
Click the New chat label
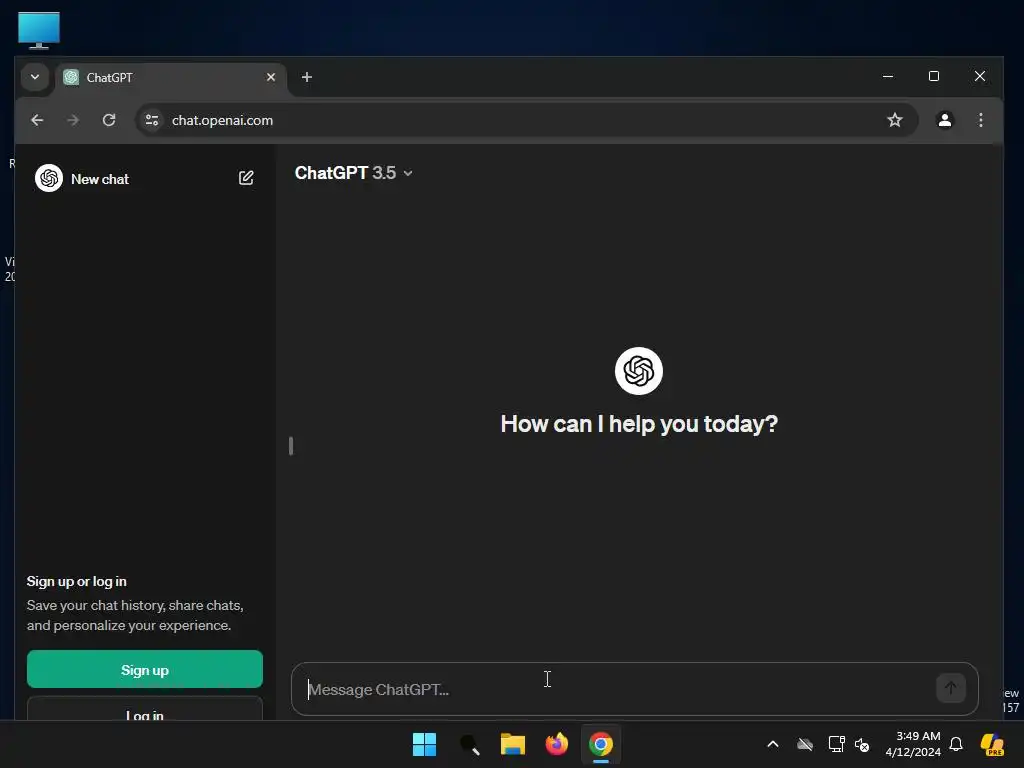click(100, 179)
